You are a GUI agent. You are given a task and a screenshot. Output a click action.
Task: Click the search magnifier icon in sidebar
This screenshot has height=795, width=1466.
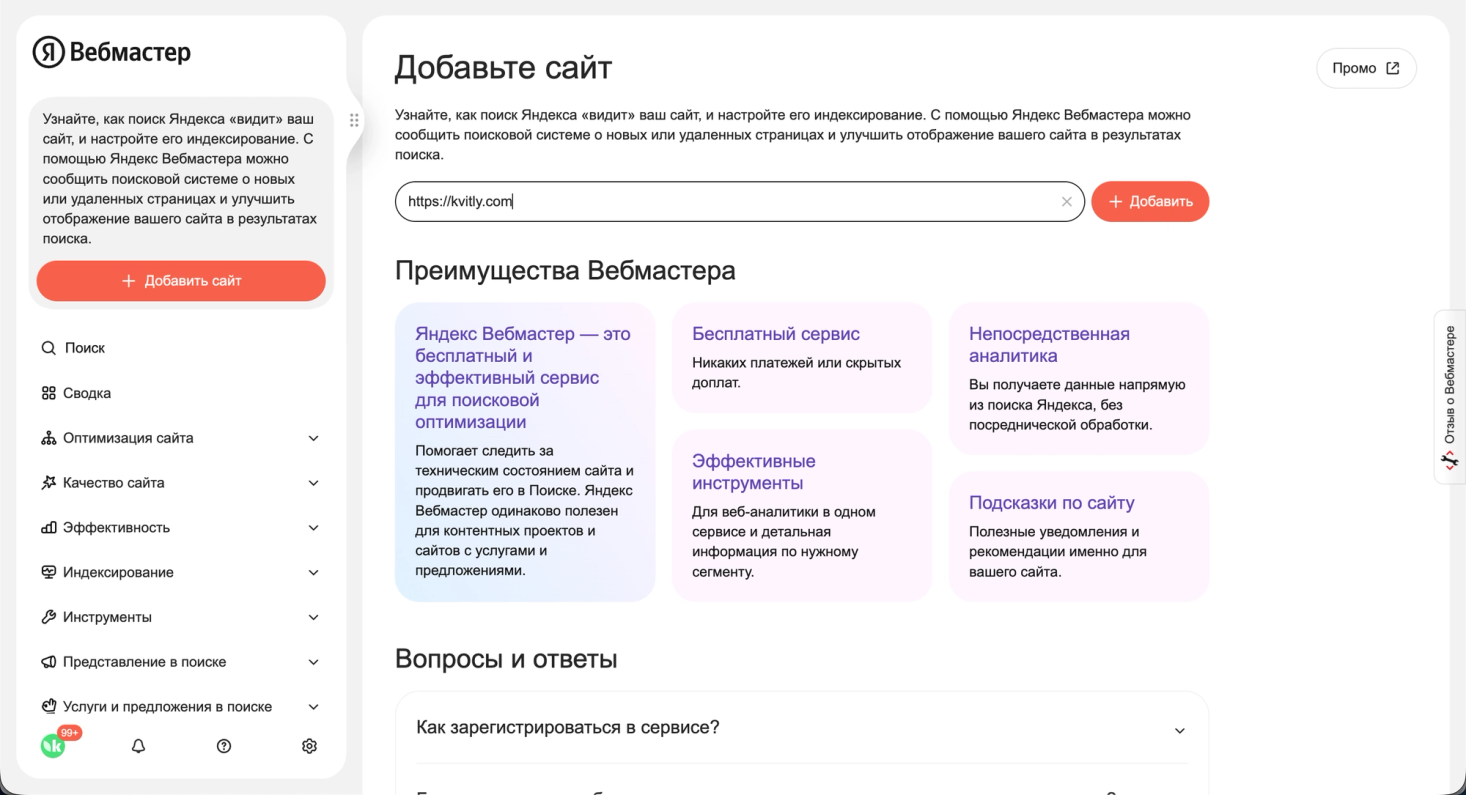point(48,348)
